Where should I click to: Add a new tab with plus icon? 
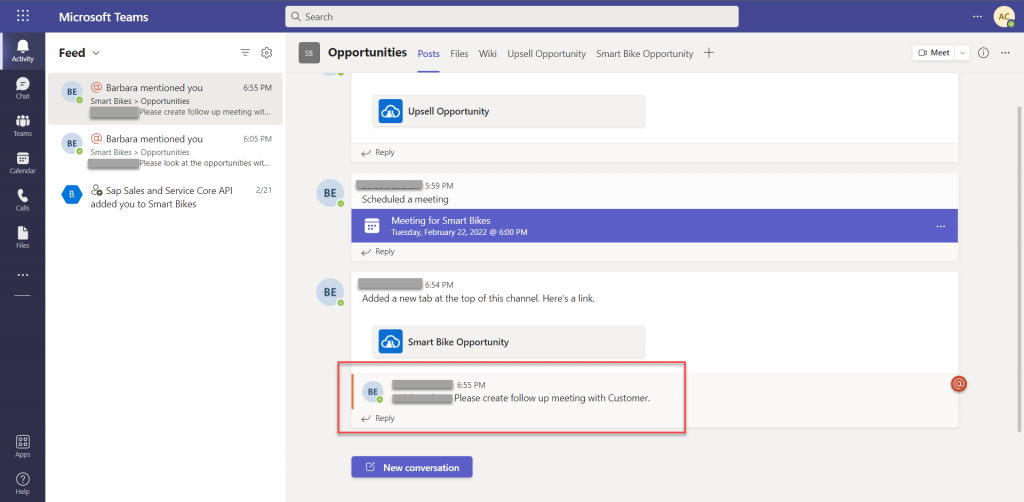(709, 53)
